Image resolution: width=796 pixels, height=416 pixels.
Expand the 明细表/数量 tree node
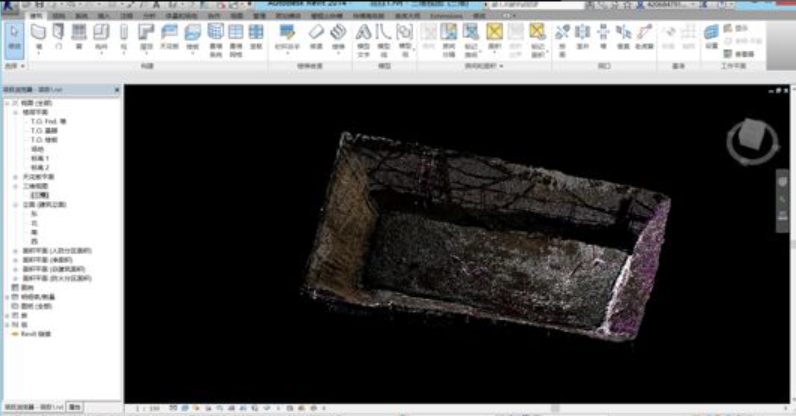coord(7,297)
